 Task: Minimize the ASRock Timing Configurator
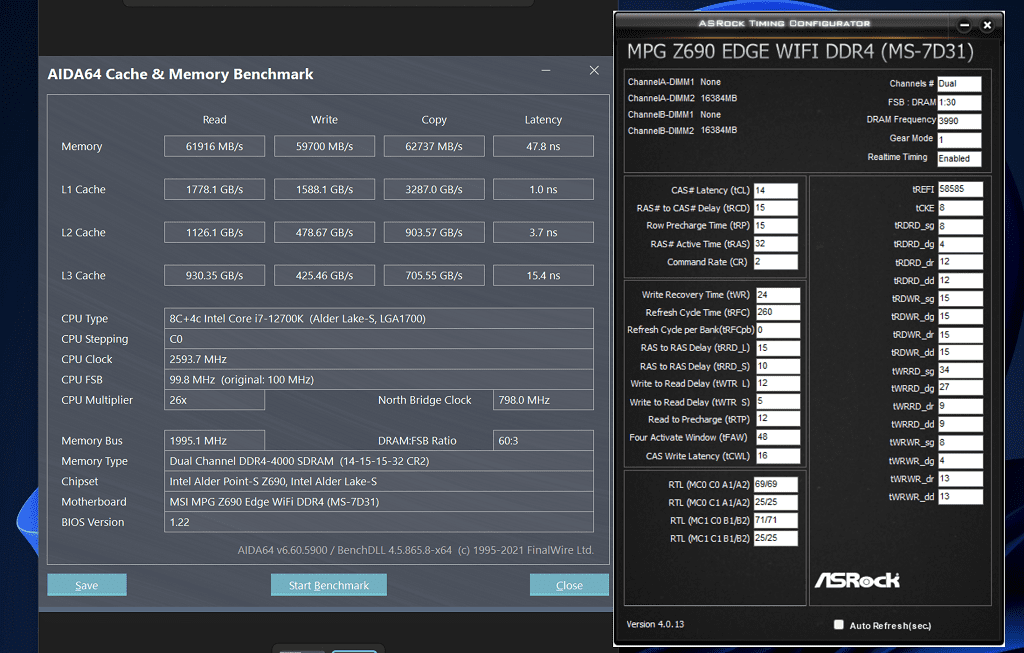(x=965, y=25)
